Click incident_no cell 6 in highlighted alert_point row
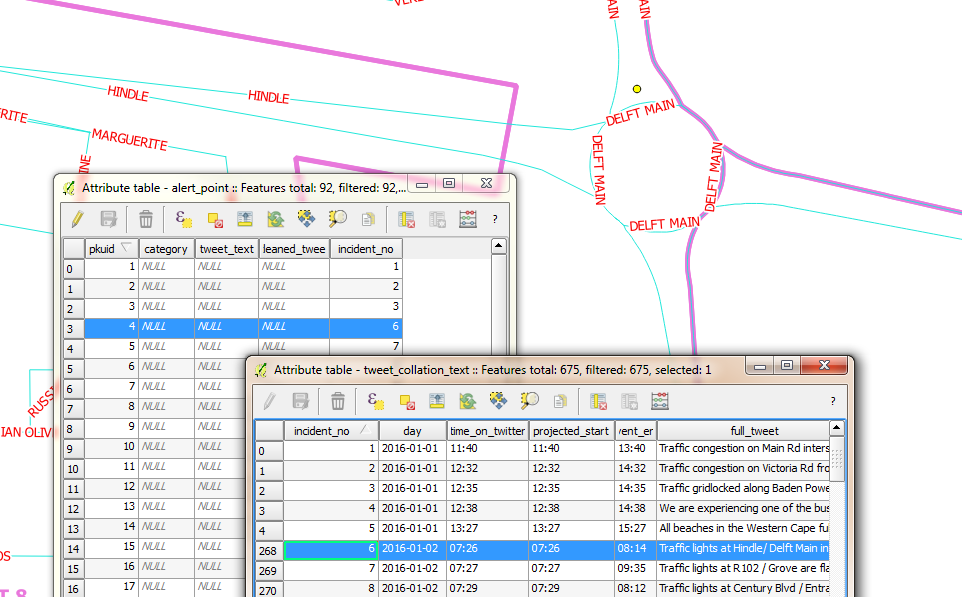Image resolution: width=962 pixels, height=597 pixels. [366, 326]
